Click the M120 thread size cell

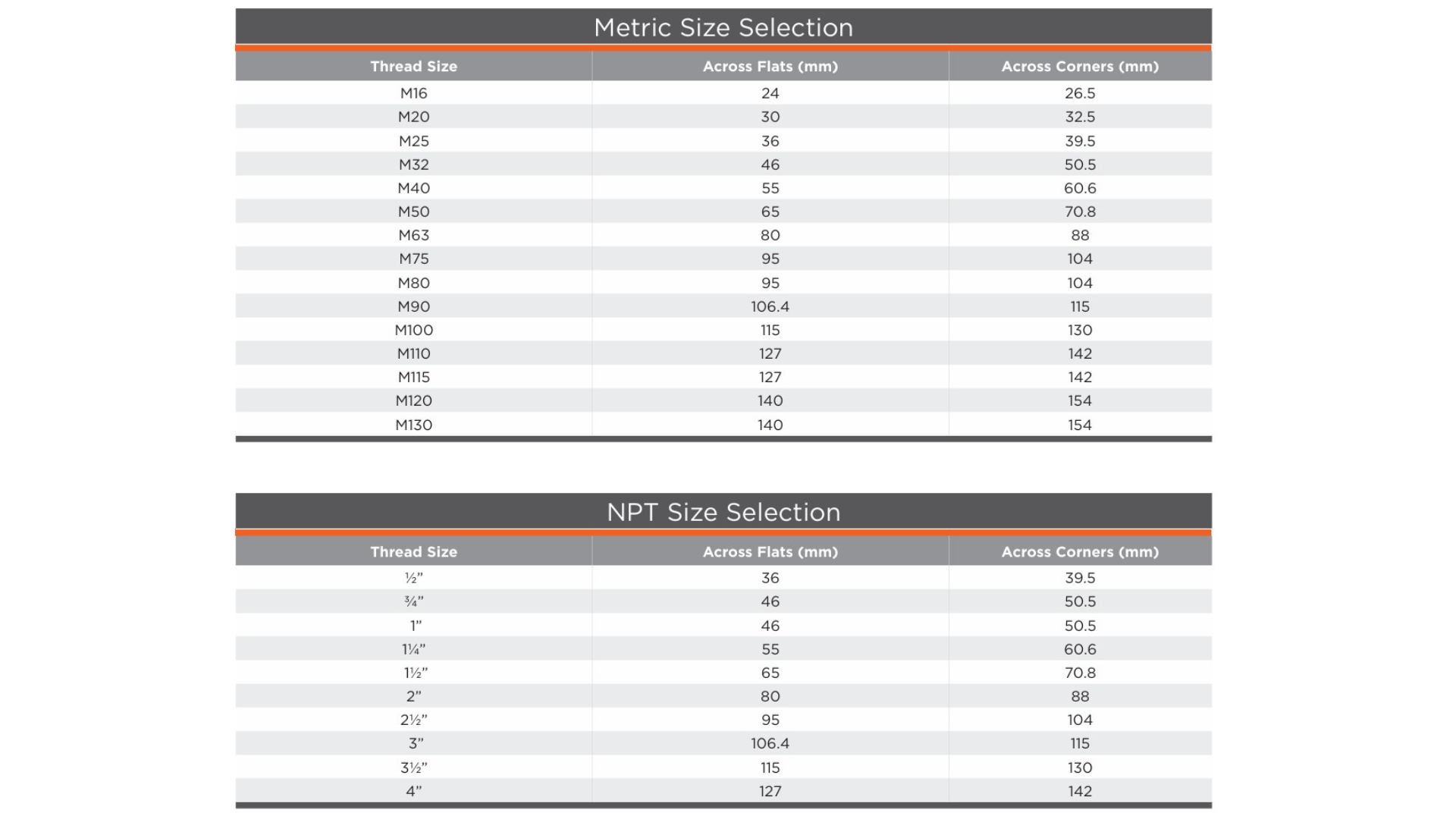[413, 400]
